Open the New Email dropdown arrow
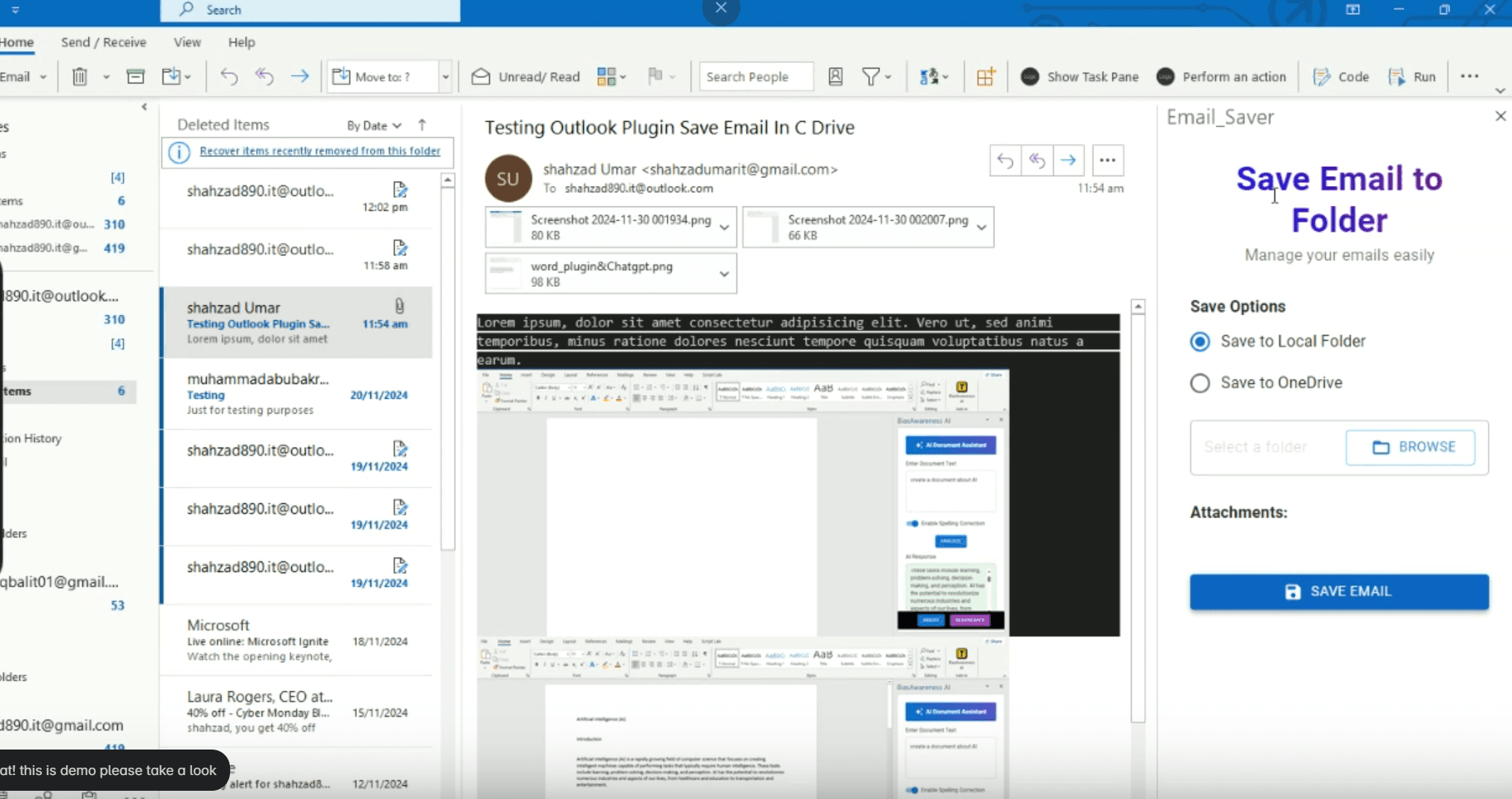Screen dimensions: 1512x799 [x=44, y=77]
